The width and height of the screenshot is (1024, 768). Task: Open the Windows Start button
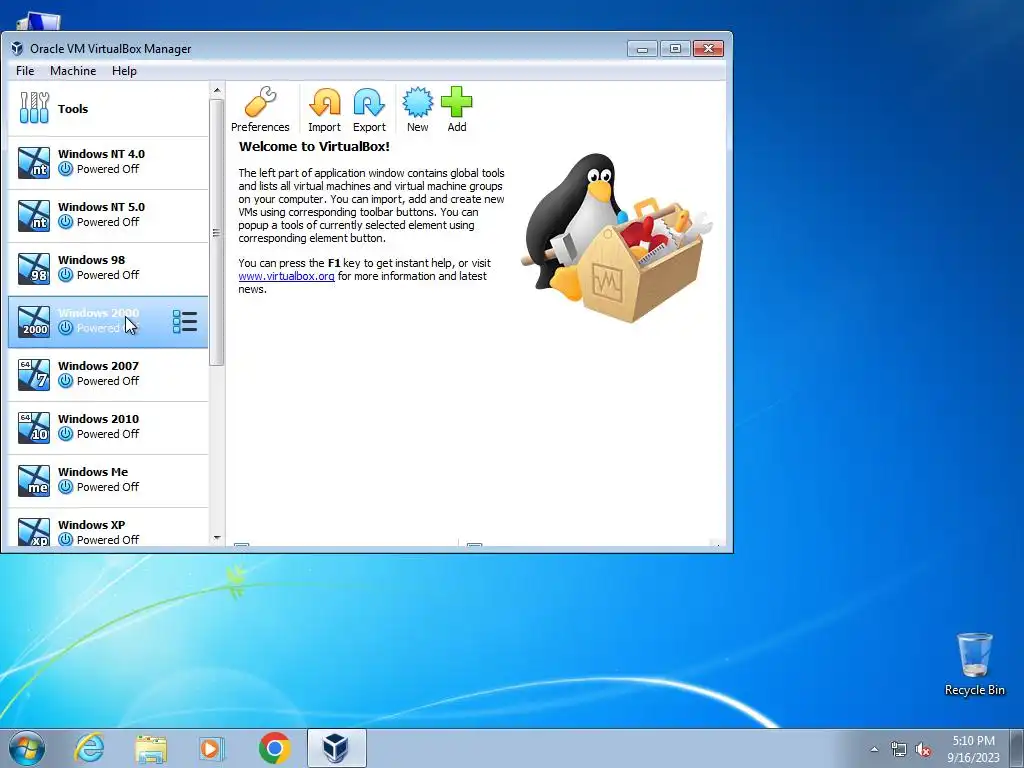[x=27, y=748]
